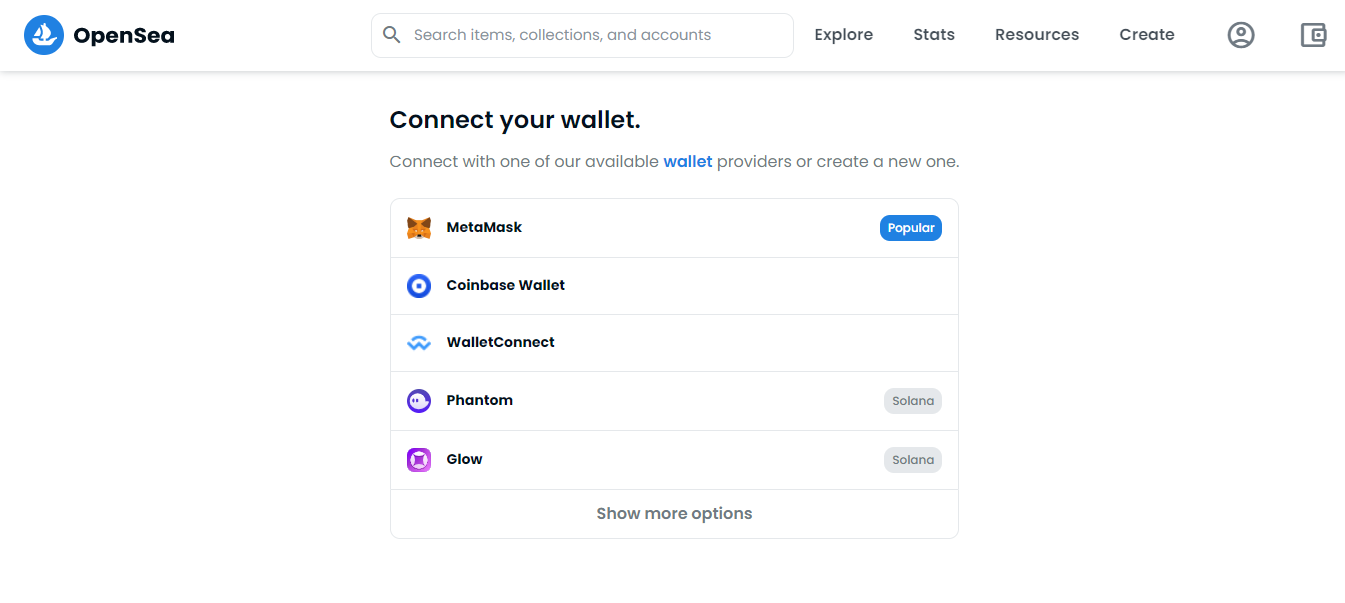Screen dimensions: 1345x603
Task: Click the search magnifier icon
Action: pyautogui.click(x=393, y=35)
